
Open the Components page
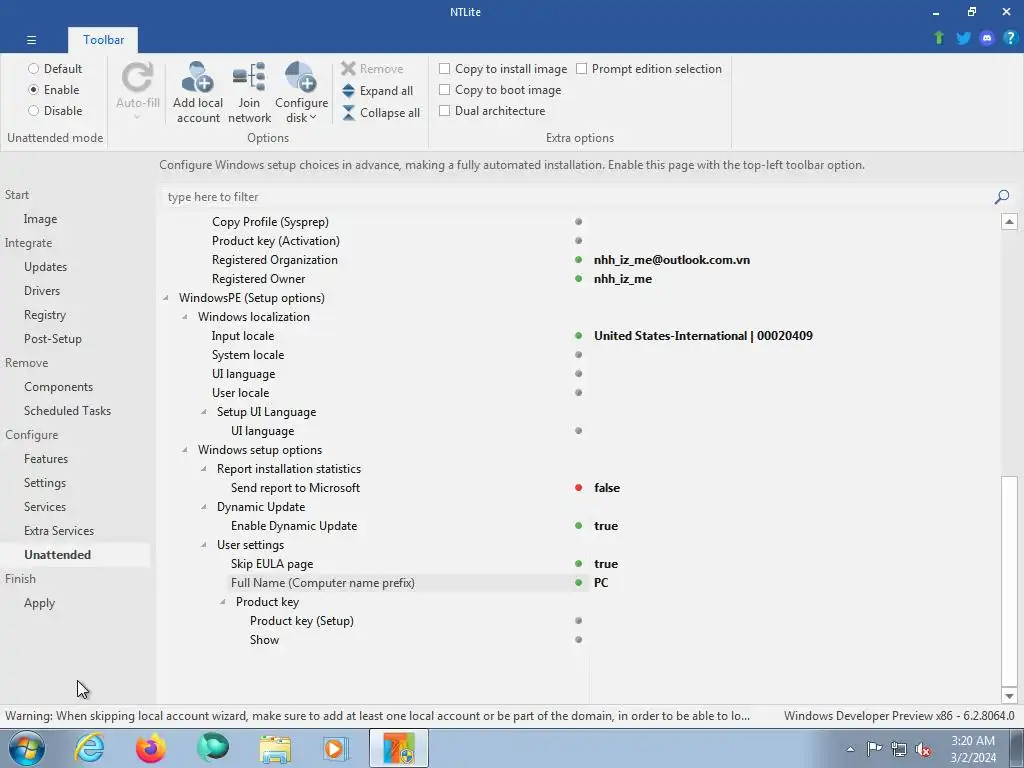point(59,387)
